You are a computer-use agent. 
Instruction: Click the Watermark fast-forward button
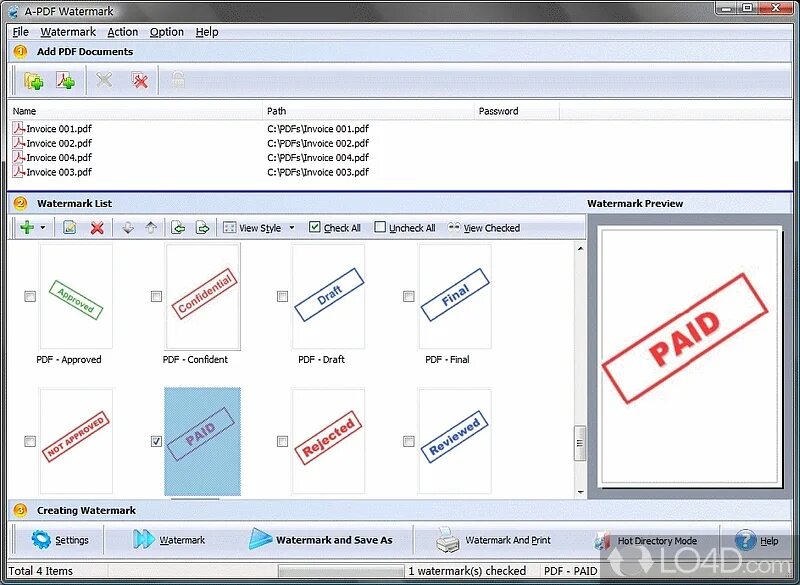pyautogui.click(x=169, y=540)
